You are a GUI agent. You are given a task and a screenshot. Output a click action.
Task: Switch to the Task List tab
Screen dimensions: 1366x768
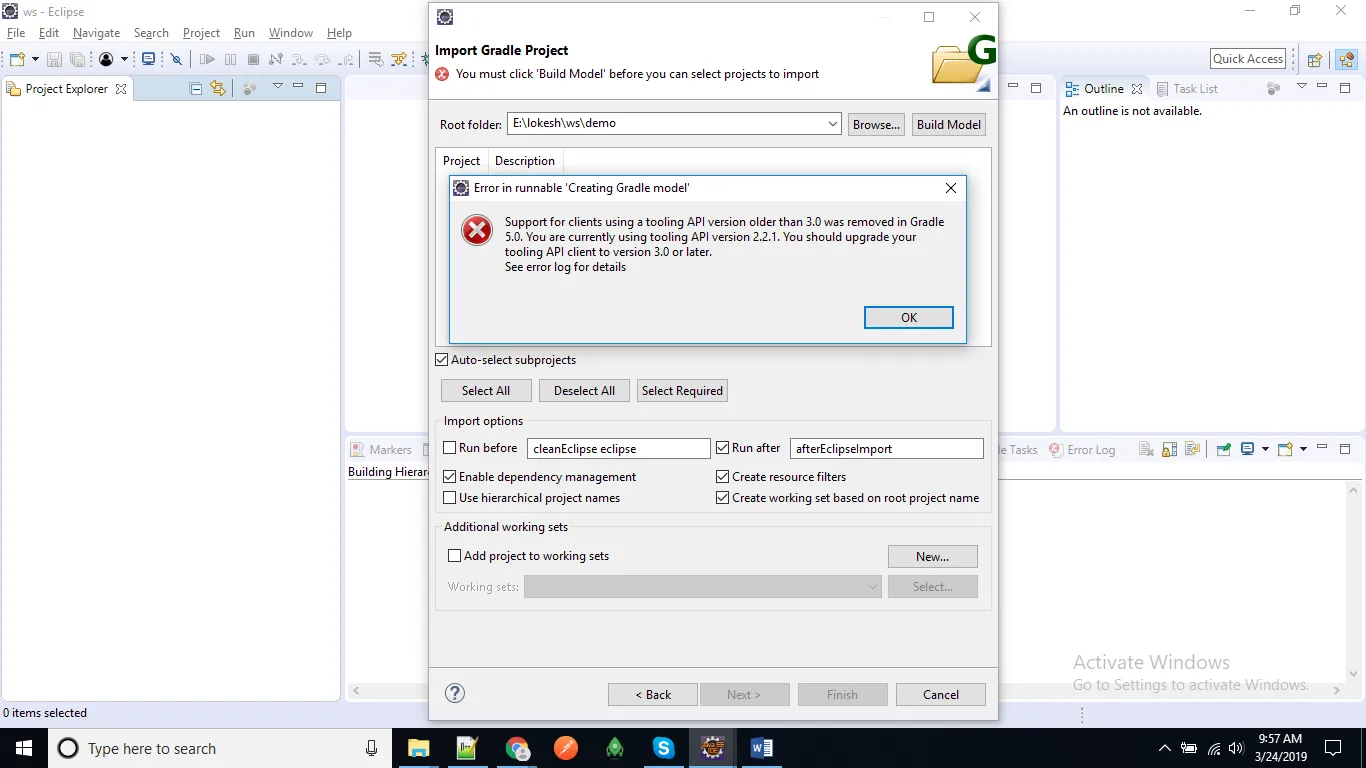1187,89
